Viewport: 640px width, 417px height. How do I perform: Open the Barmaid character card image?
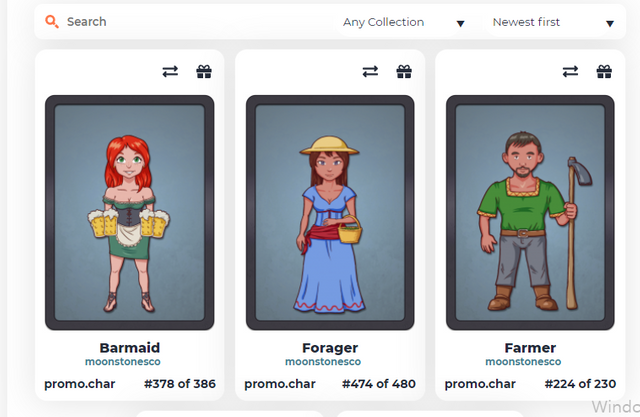tap(129, 213)
